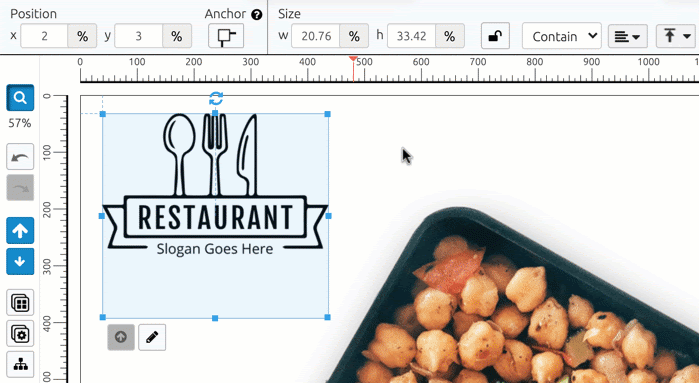Click the top-right corner handle
Screen dimensions: 699x383
click(328, 114)
